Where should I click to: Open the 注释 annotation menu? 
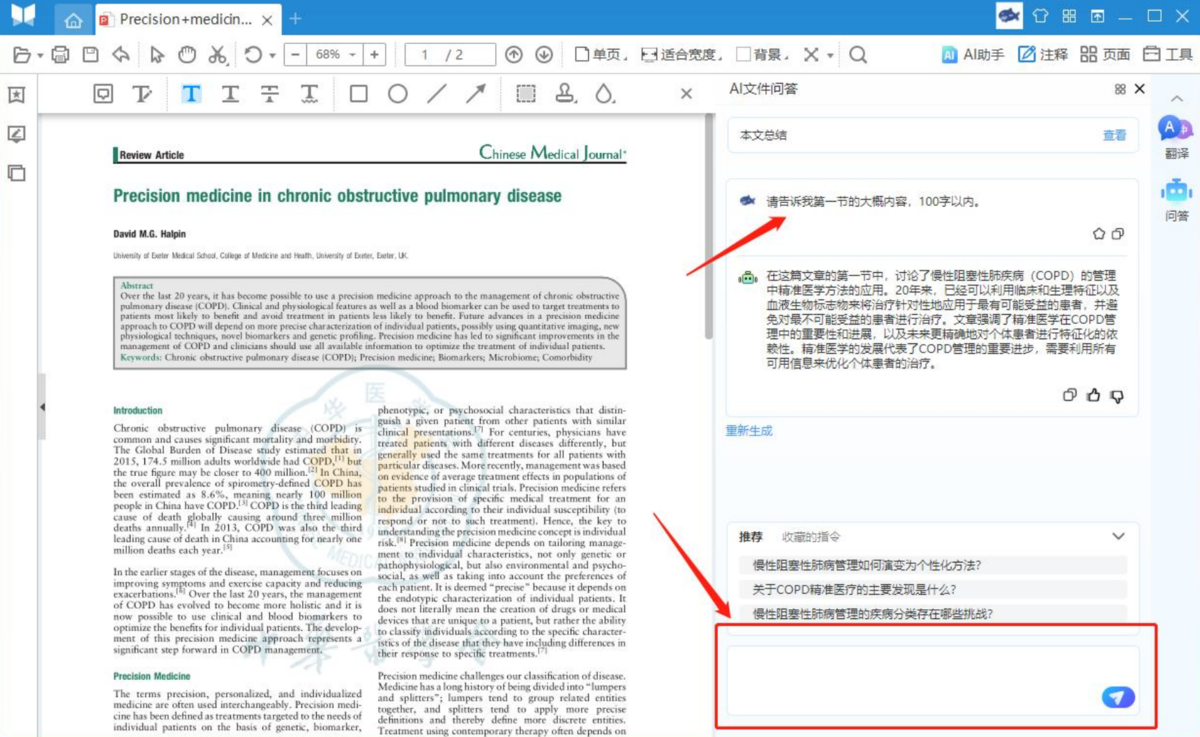point(1042,55)
